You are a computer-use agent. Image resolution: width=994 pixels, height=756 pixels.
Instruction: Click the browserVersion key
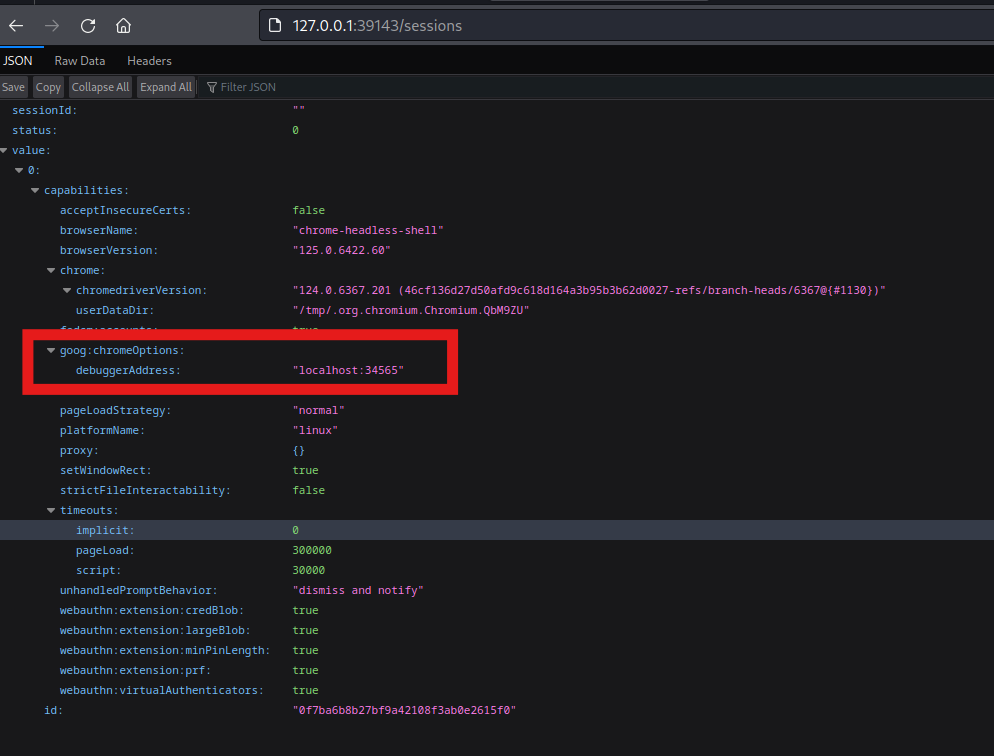(x=109, y=250)
